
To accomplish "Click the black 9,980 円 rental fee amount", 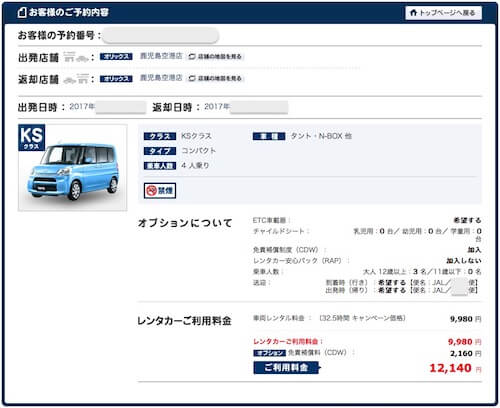I will 466,319.
